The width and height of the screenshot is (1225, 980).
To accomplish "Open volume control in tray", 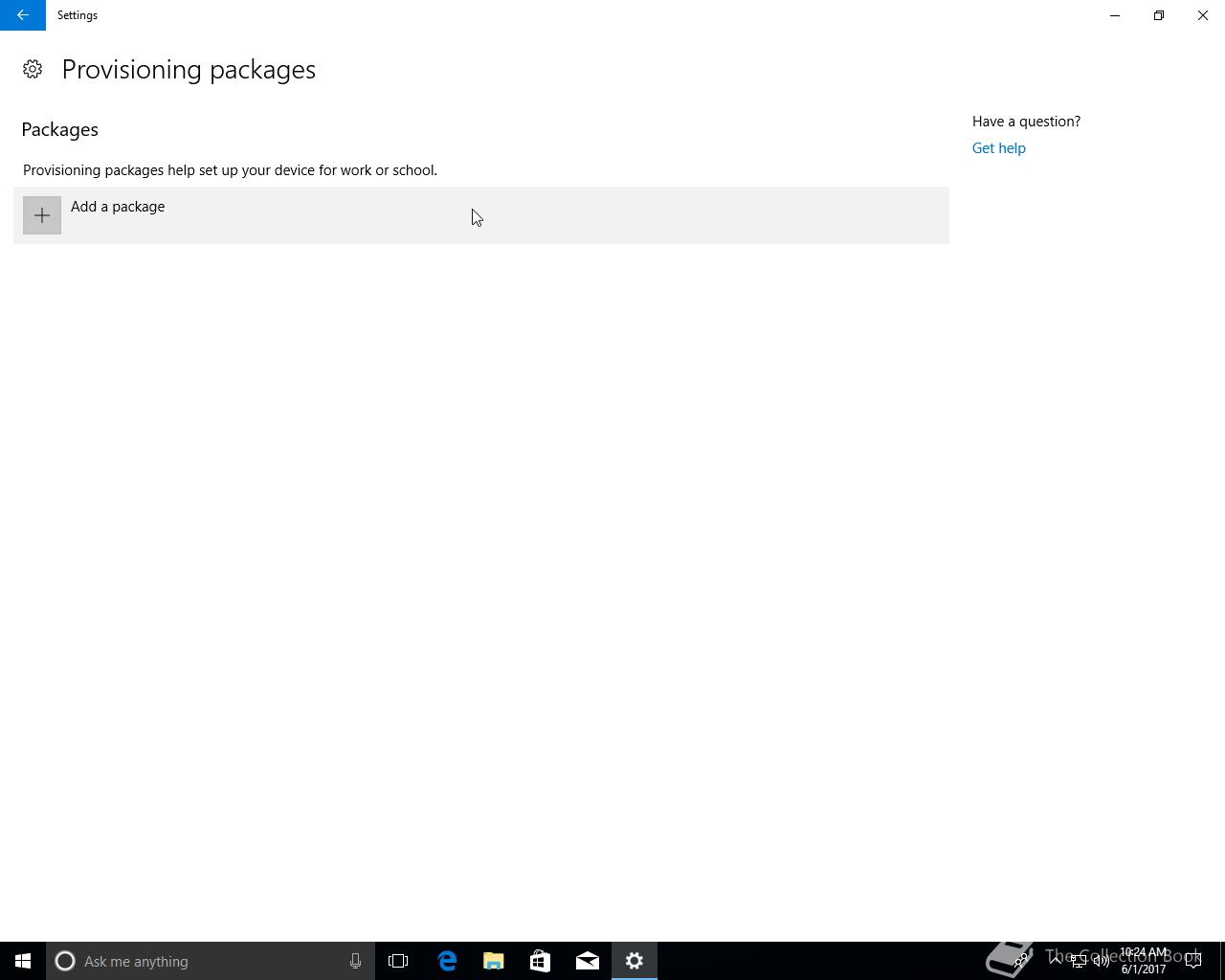I will point(1102,961).
